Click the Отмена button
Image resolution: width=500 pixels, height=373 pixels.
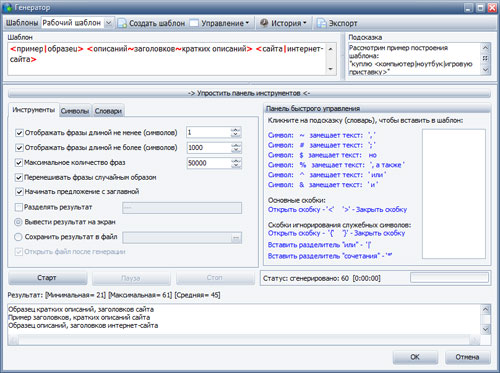click(467, 357)
